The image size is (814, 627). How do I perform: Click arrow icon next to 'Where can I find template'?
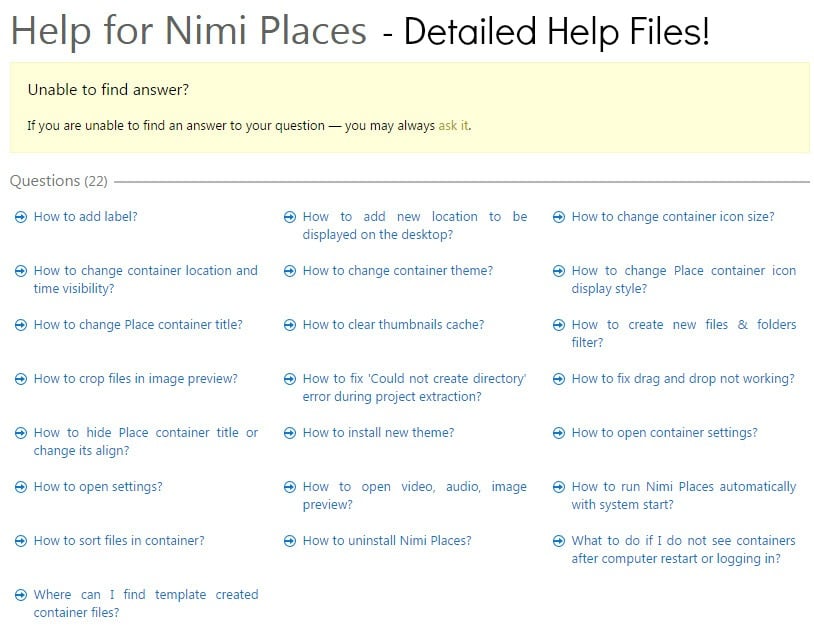coord(21,595)
